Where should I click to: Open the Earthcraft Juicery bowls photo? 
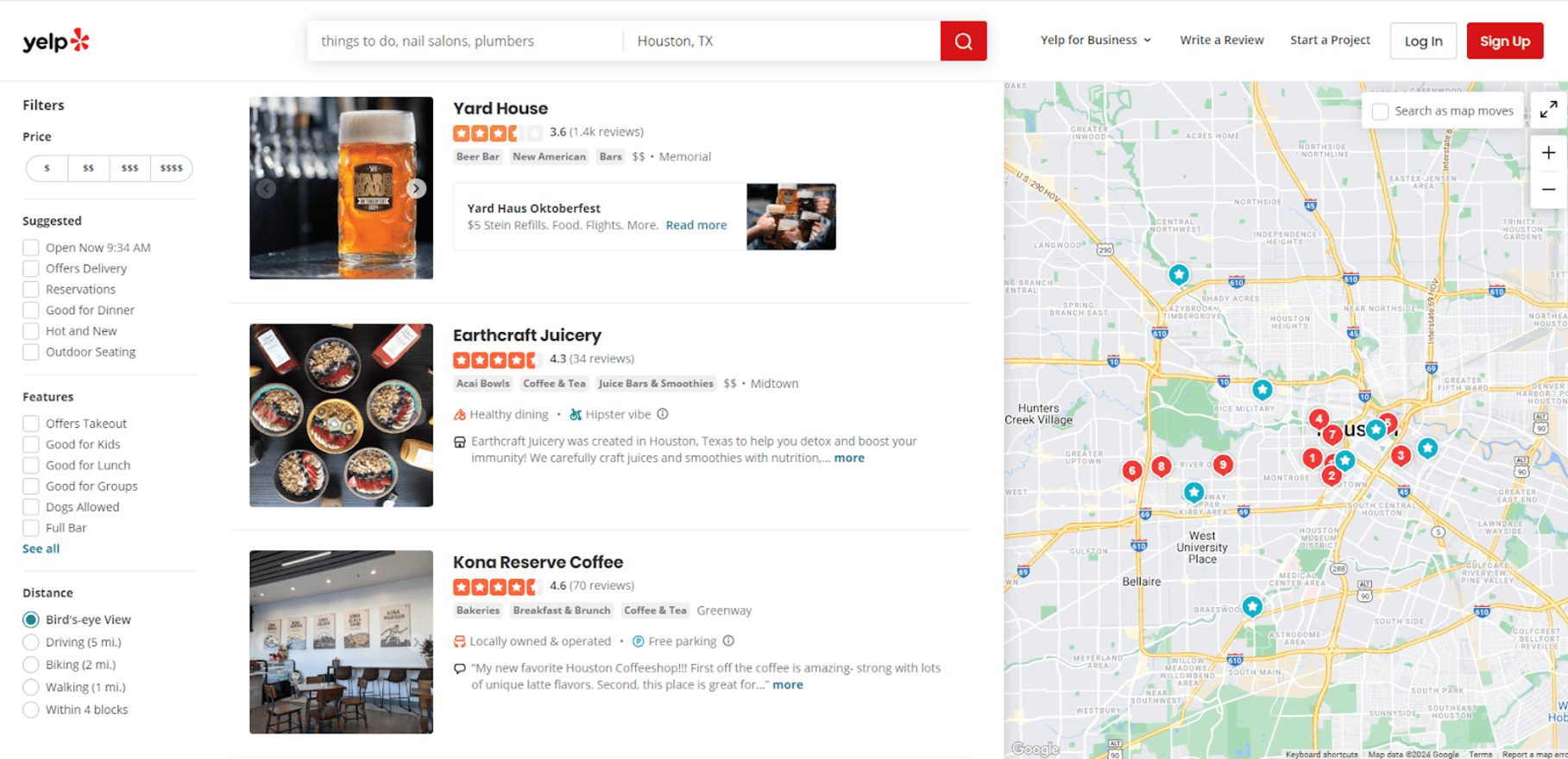[341, 415]
